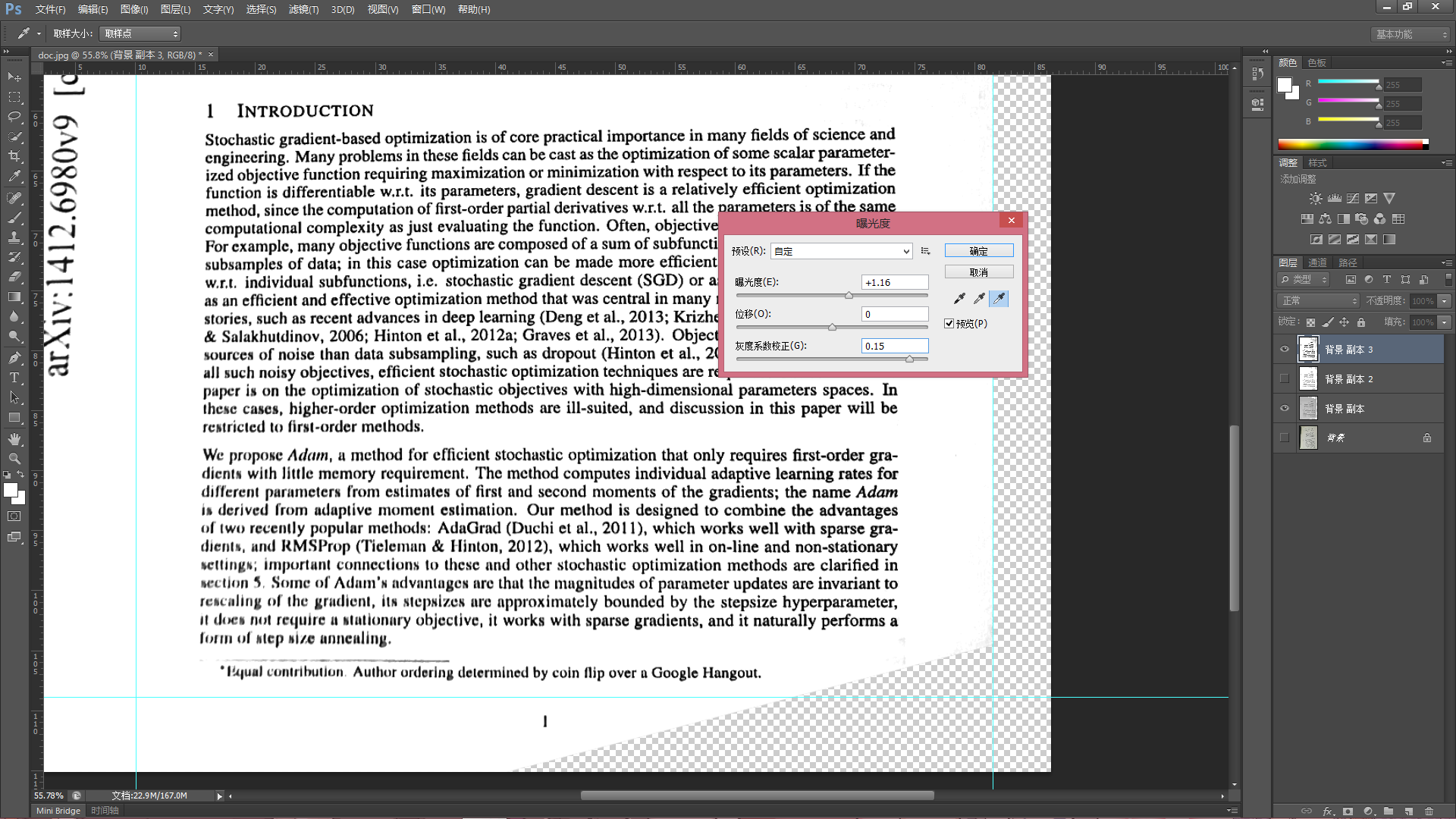Image resolution: width=1456 pixels, height=819 pixels.
Task: Expand the 基本功能 workspace dropdown
Action: 1410,34
